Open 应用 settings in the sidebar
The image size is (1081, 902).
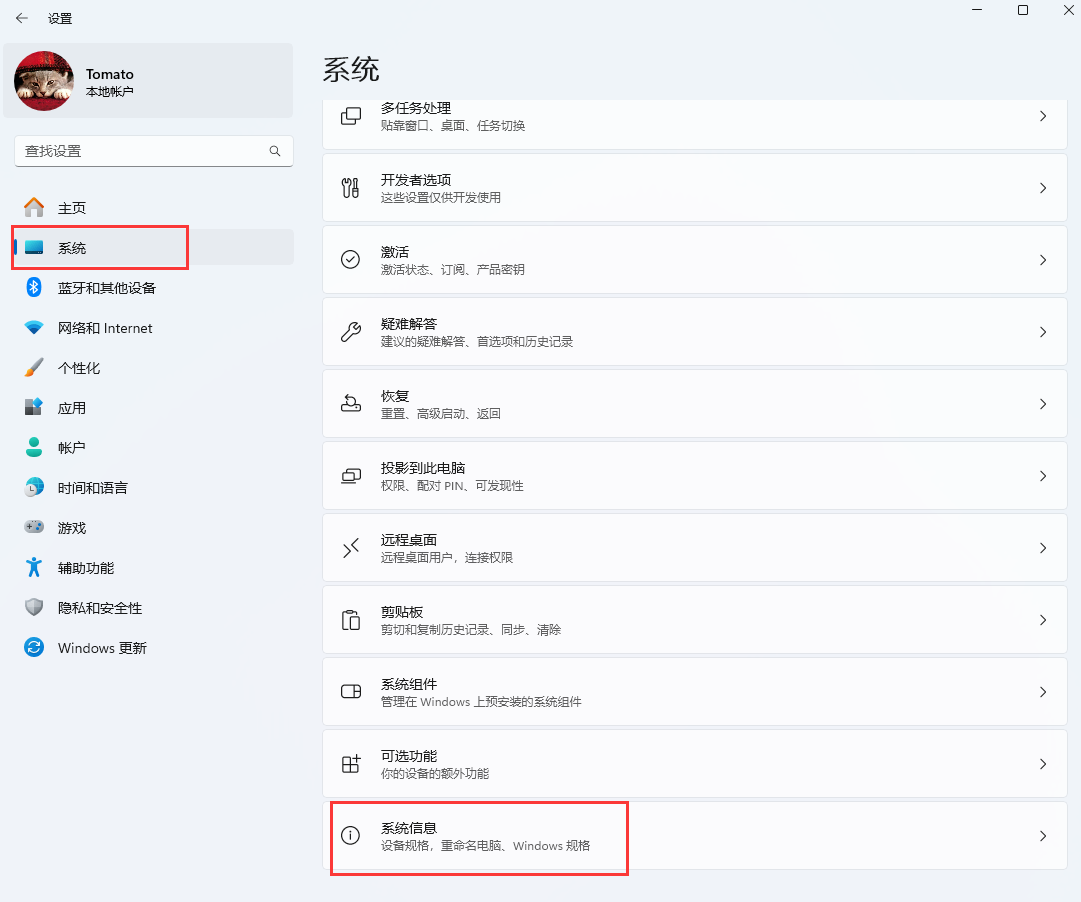(72, 408)
